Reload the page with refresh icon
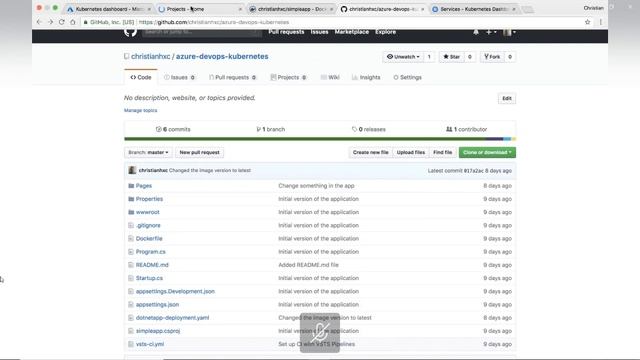640x360 pixels. (62, 22)
